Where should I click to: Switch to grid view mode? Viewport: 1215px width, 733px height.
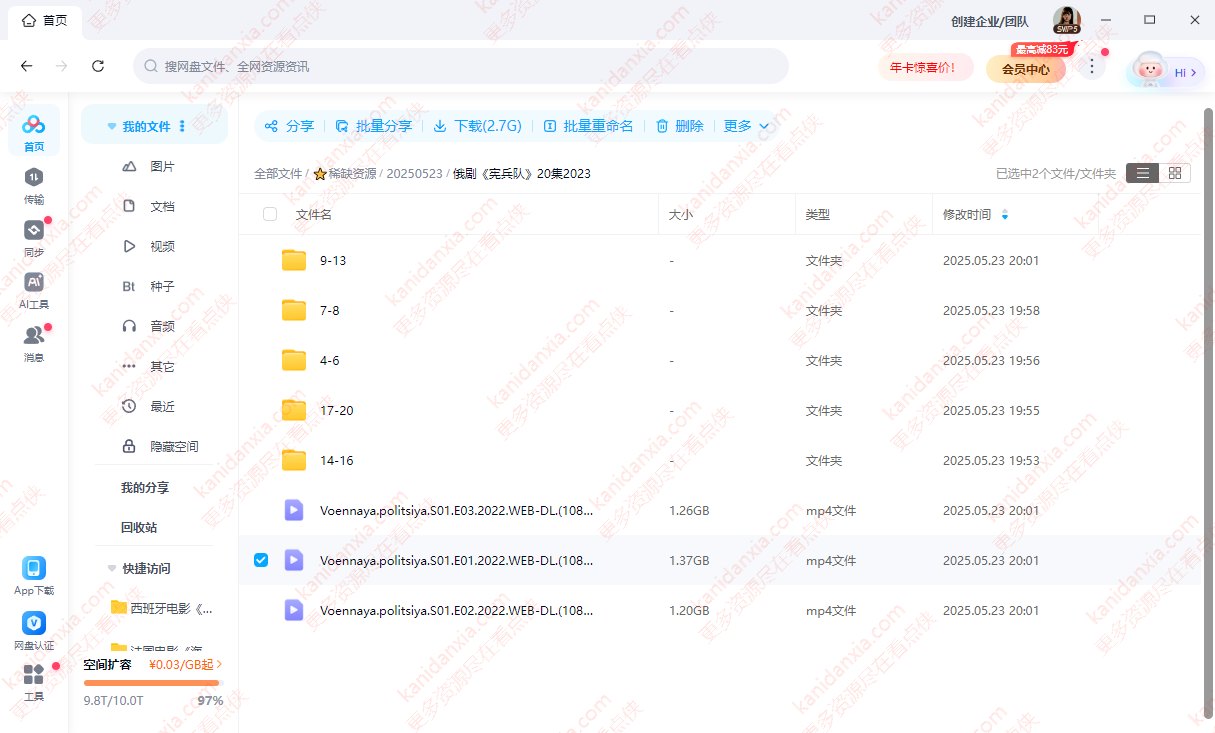coord(1174,173)
